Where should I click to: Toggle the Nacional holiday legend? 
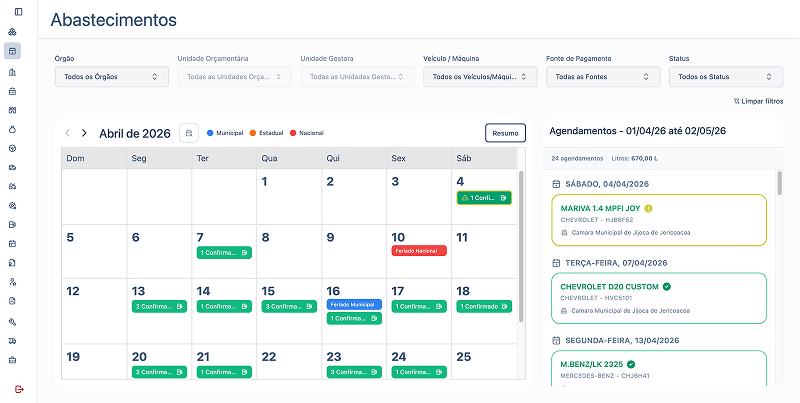click(307, 133)
